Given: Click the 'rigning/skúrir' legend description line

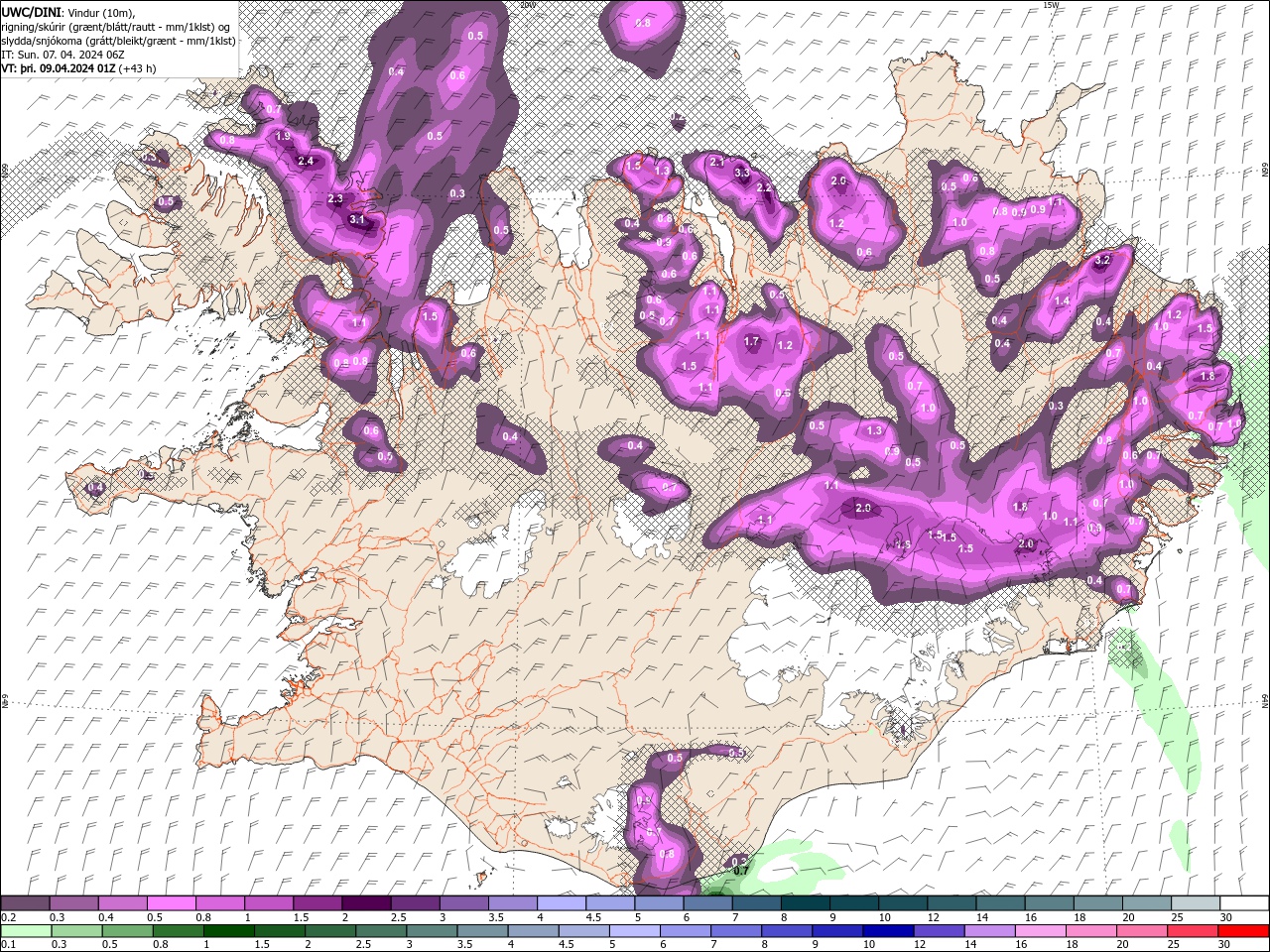Looking at the screenshot, I should (115, 27).
